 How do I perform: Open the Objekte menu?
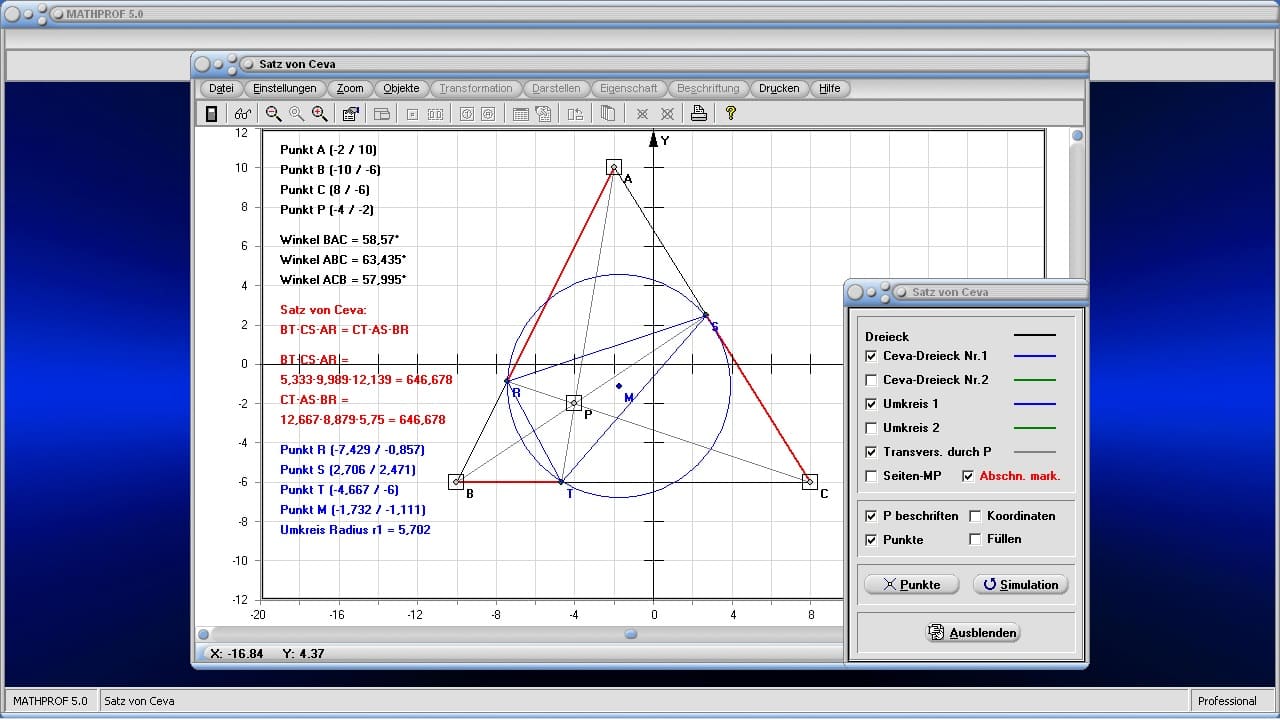(x=402, y=88)
